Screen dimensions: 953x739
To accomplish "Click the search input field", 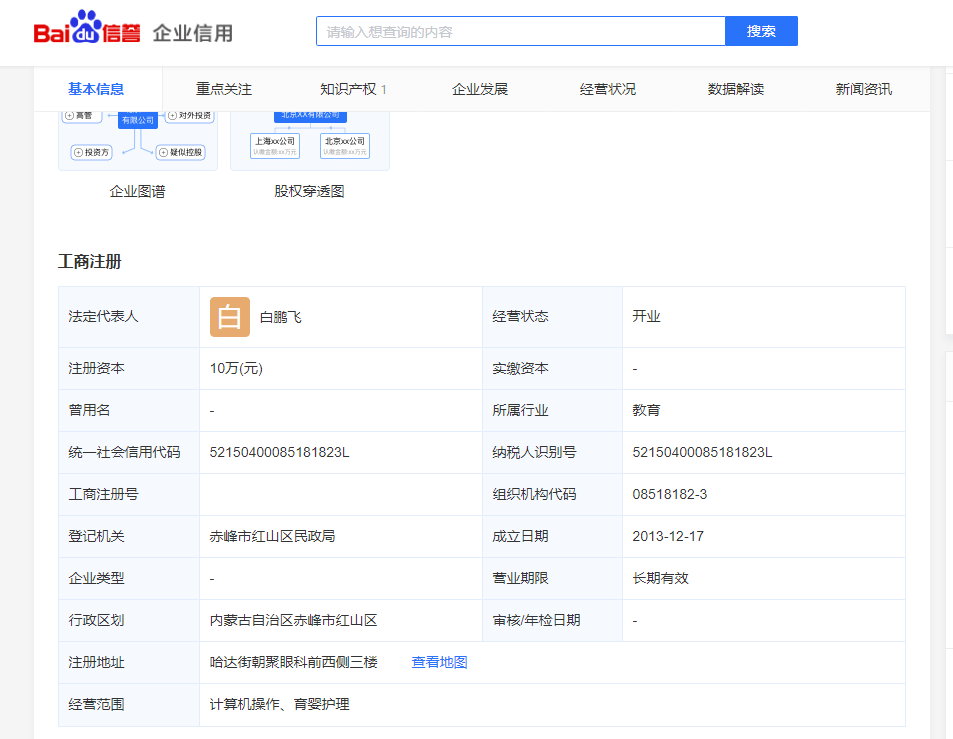I will point(520,31).
